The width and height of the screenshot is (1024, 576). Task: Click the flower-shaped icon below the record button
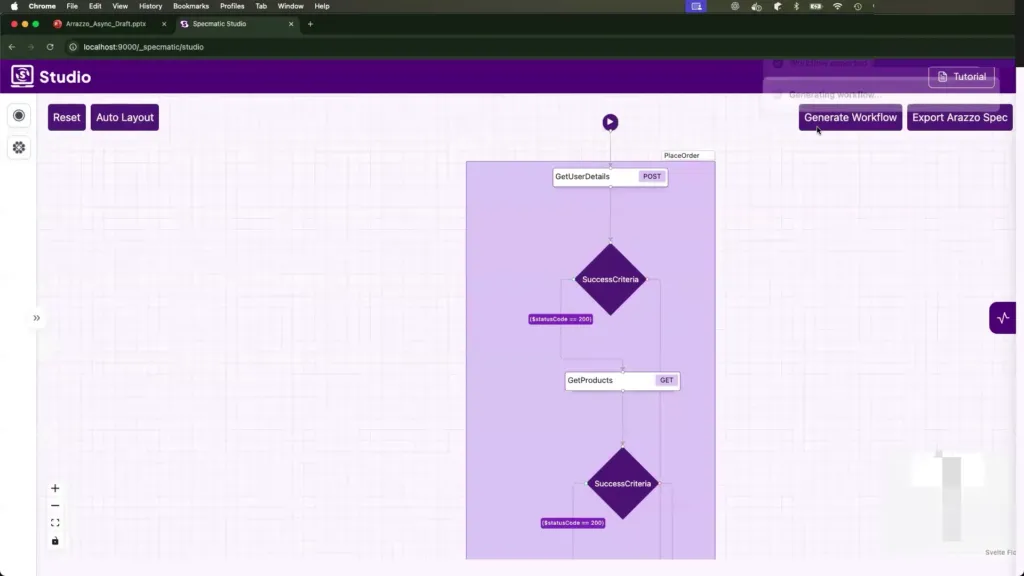point(19,148)
